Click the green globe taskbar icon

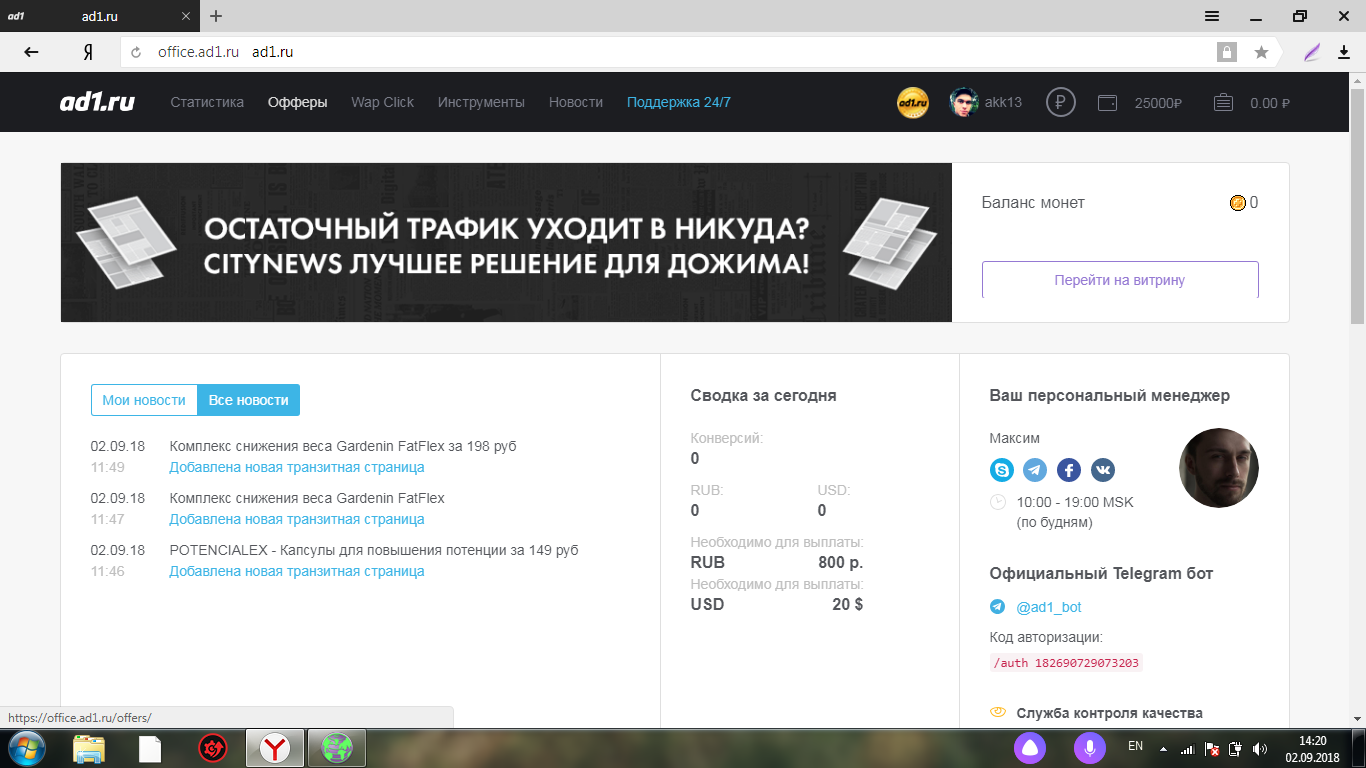tap(337, 748)
